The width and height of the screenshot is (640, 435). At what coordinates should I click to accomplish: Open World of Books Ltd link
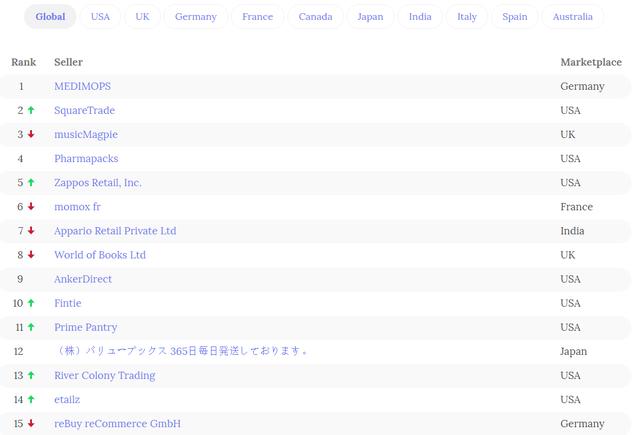100,255
